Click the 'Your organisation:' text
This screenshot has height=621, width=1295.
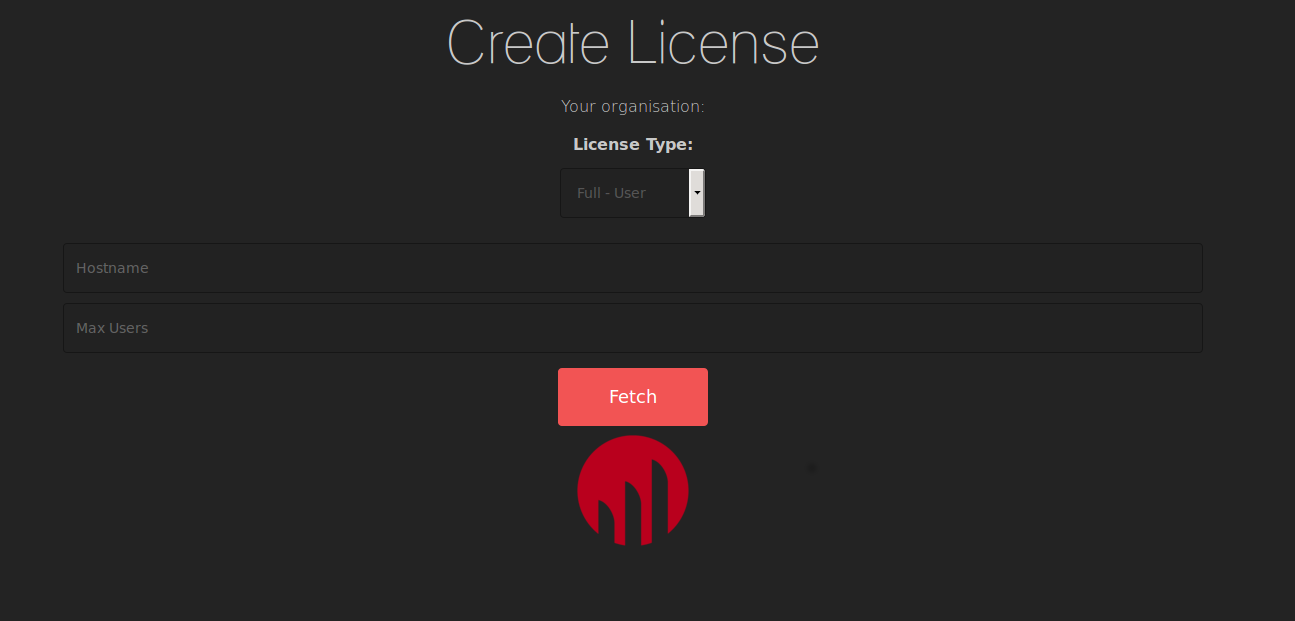633,106
